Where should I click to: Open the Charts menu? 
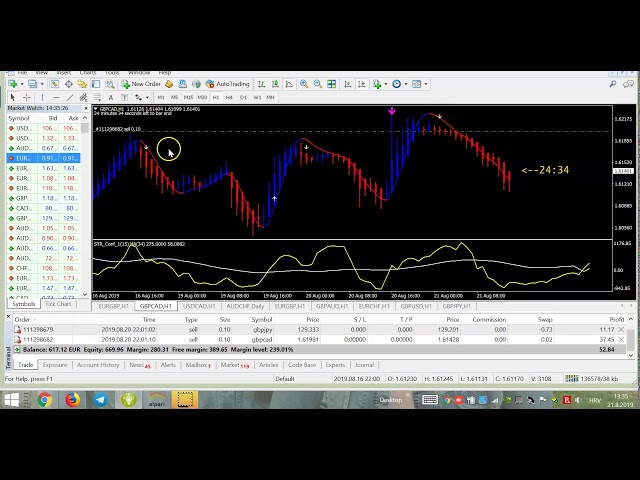88,73
